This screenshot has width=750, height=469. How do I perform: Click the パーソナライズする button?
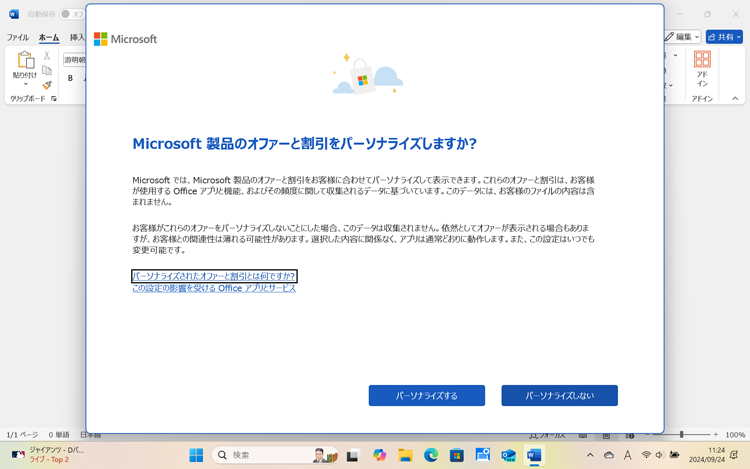426,395
